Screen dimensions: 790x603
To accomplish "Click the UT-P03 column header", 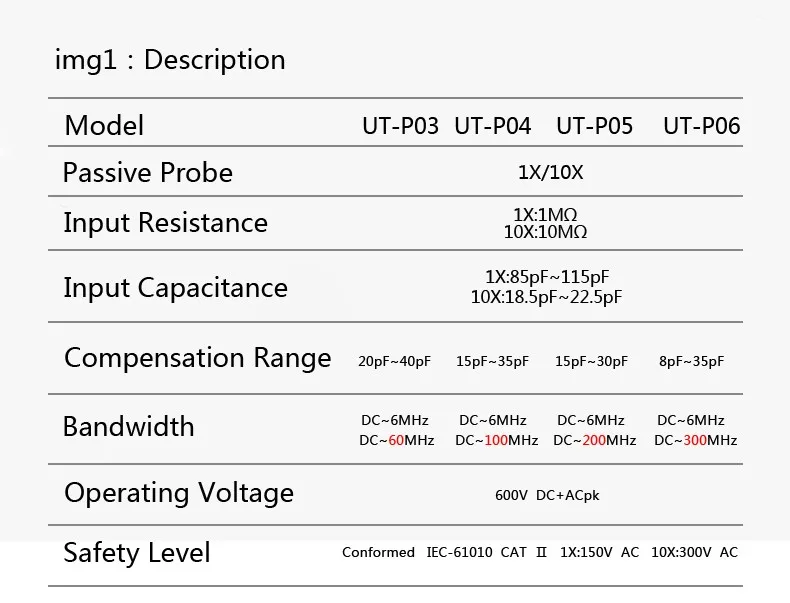I will tap(400, 126).
